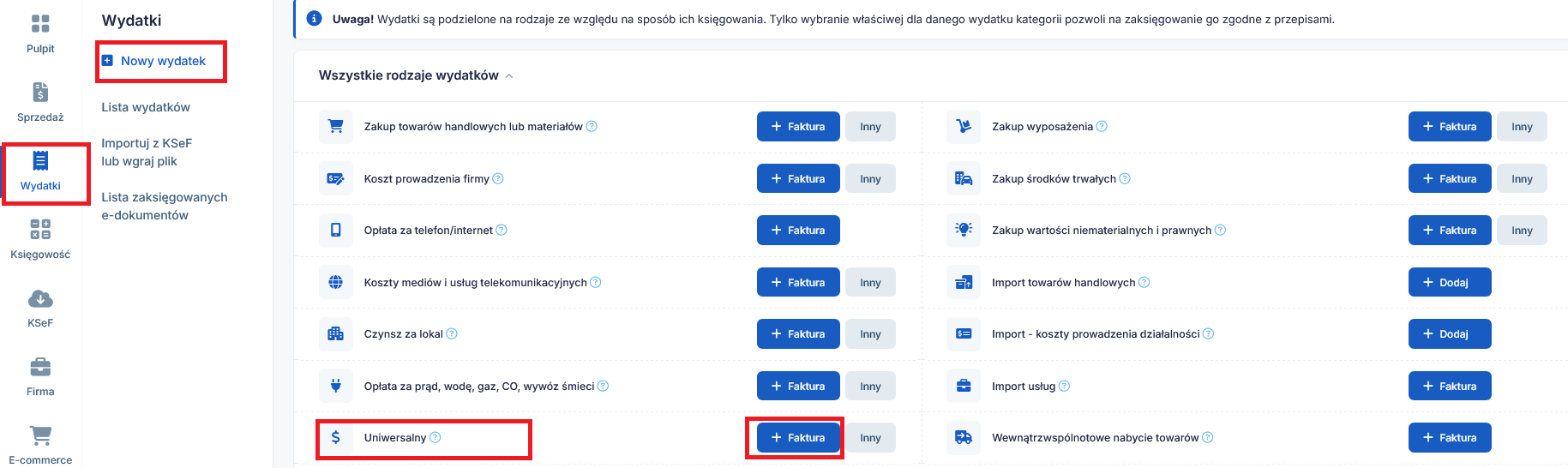Image resolution: width=1568 pixels, height=468 pixels.
Task: Open the Sprzedaż sidebar section
Action: 40,102
